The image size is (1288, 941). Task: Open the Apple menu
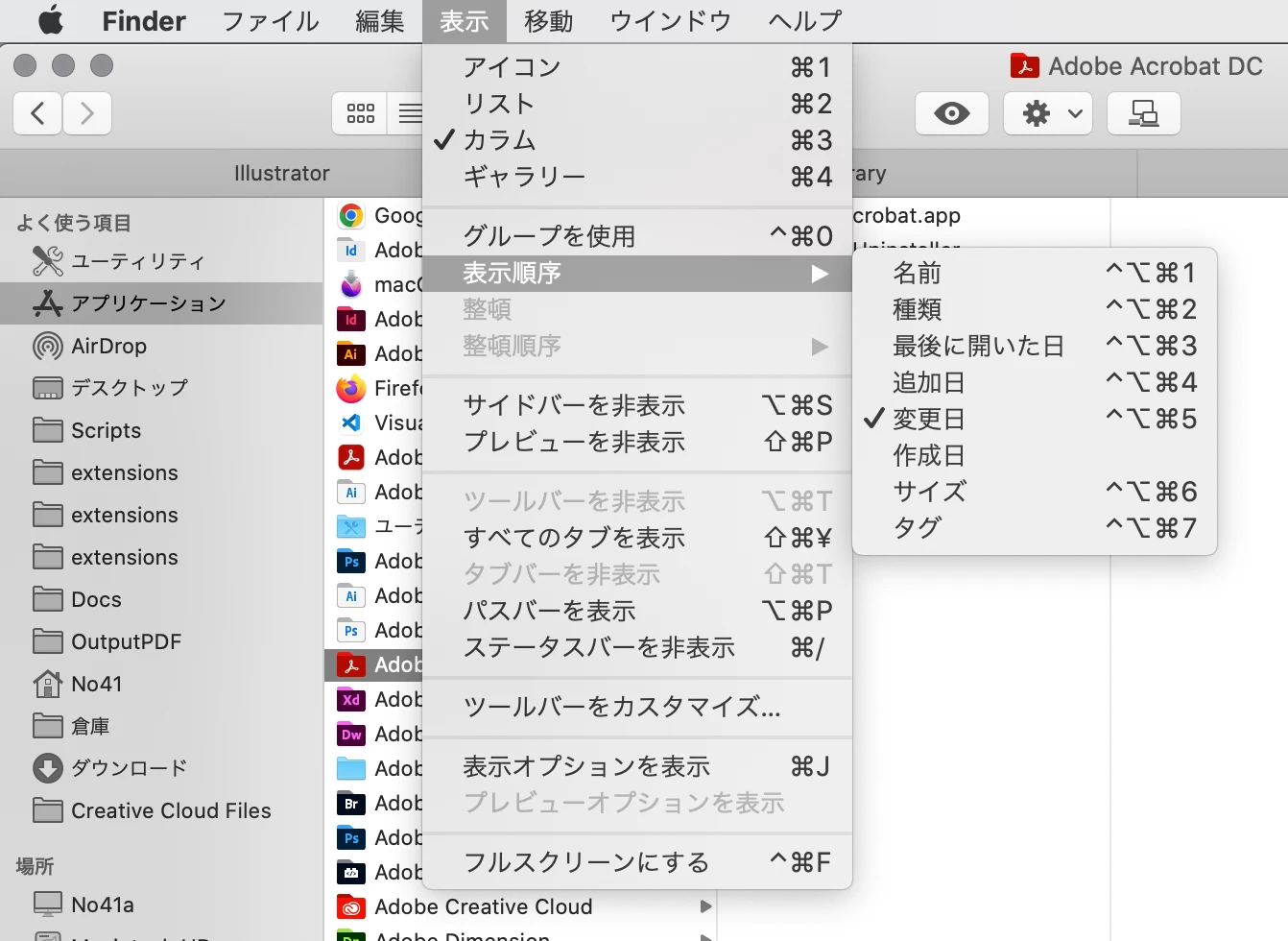coord(51,20)
